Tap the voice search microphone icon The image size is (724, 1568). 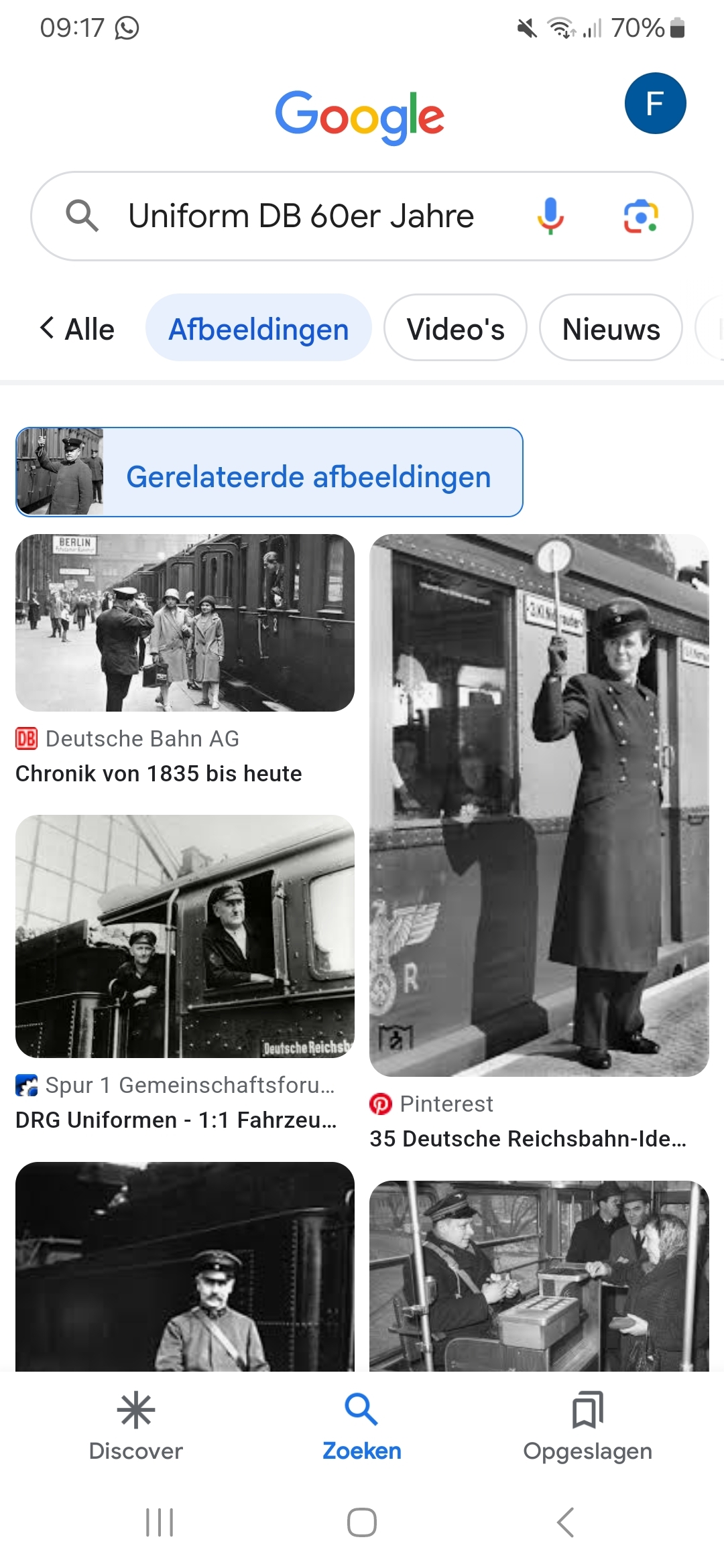click(x=550, y=216)
